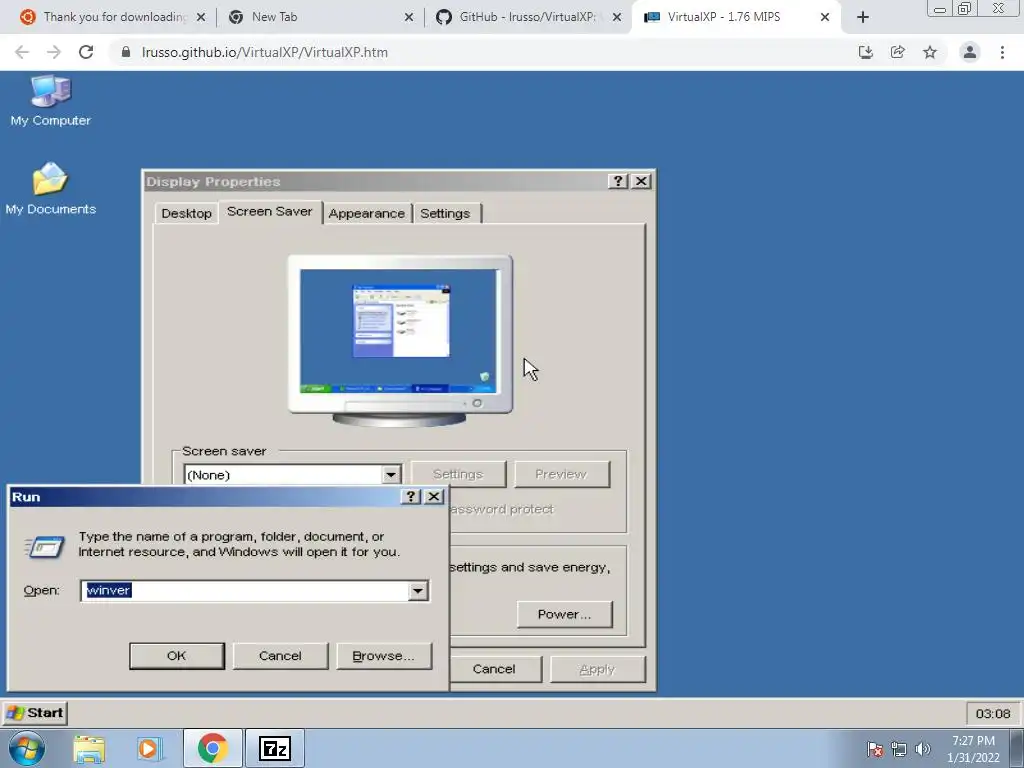Click the browser address bar URL
The image size is (1024, 768).
264,52
